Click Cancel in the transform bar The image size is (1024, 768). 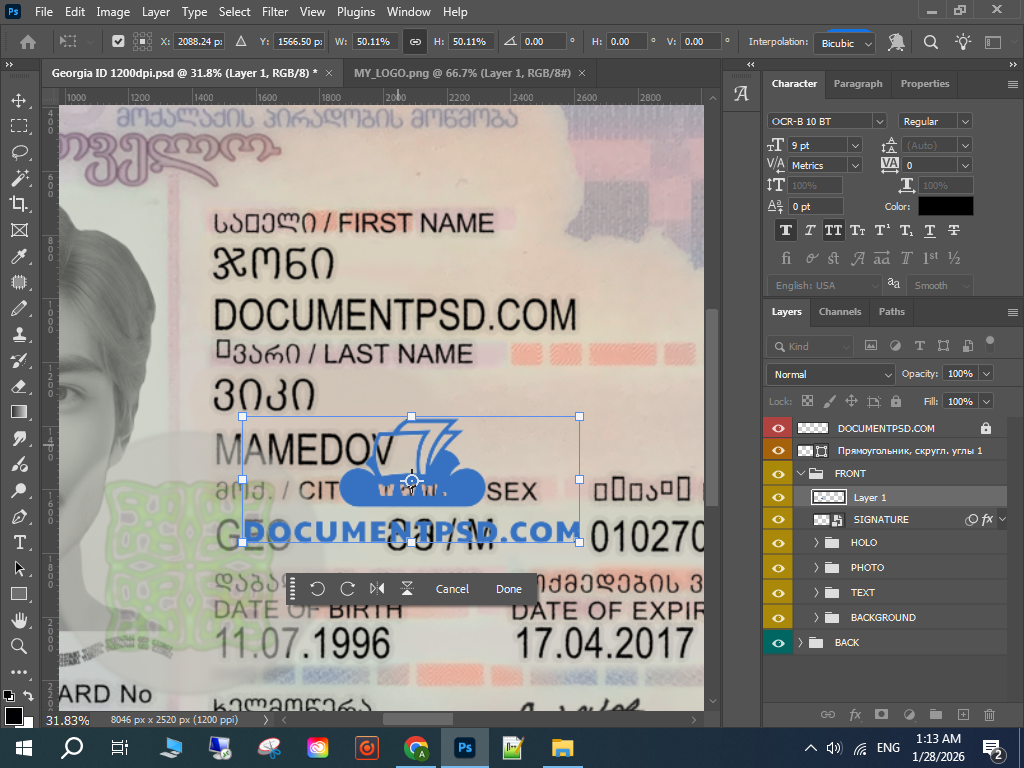pyautogui.click(x=452, y=589)
